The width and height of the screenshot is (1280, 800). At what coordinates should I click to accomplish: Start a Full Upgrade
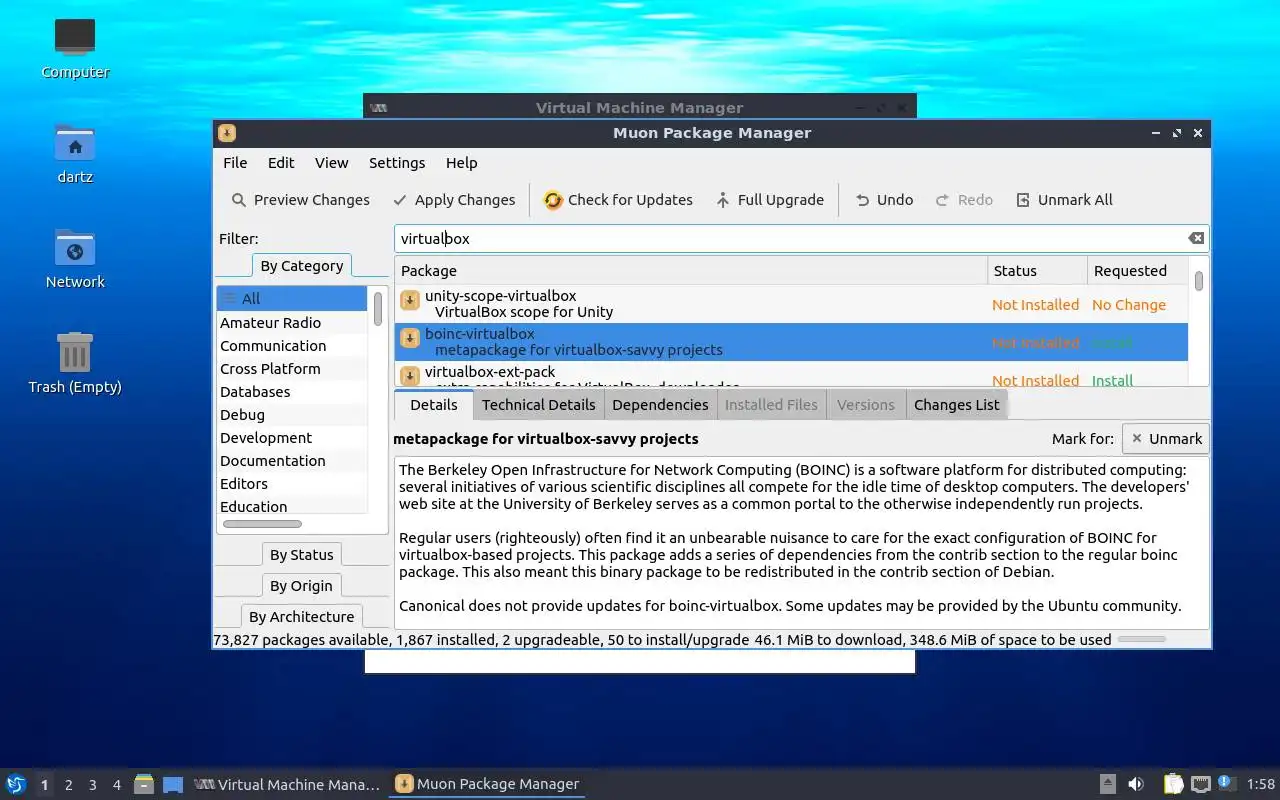pyautogui.click(x=770, y=200)
